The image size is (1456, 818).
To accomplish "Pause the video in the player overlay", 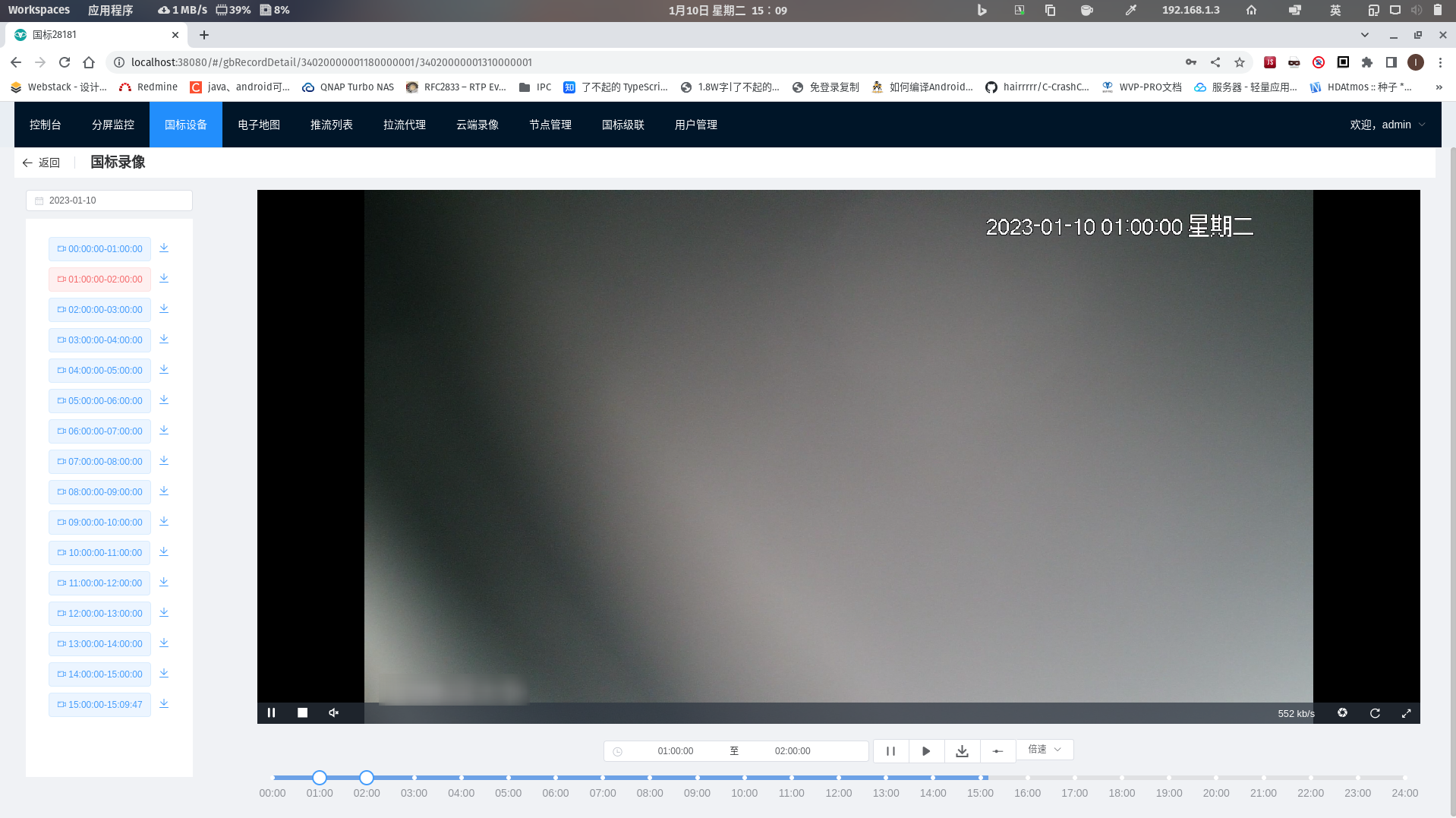I will tap(271, 712).
